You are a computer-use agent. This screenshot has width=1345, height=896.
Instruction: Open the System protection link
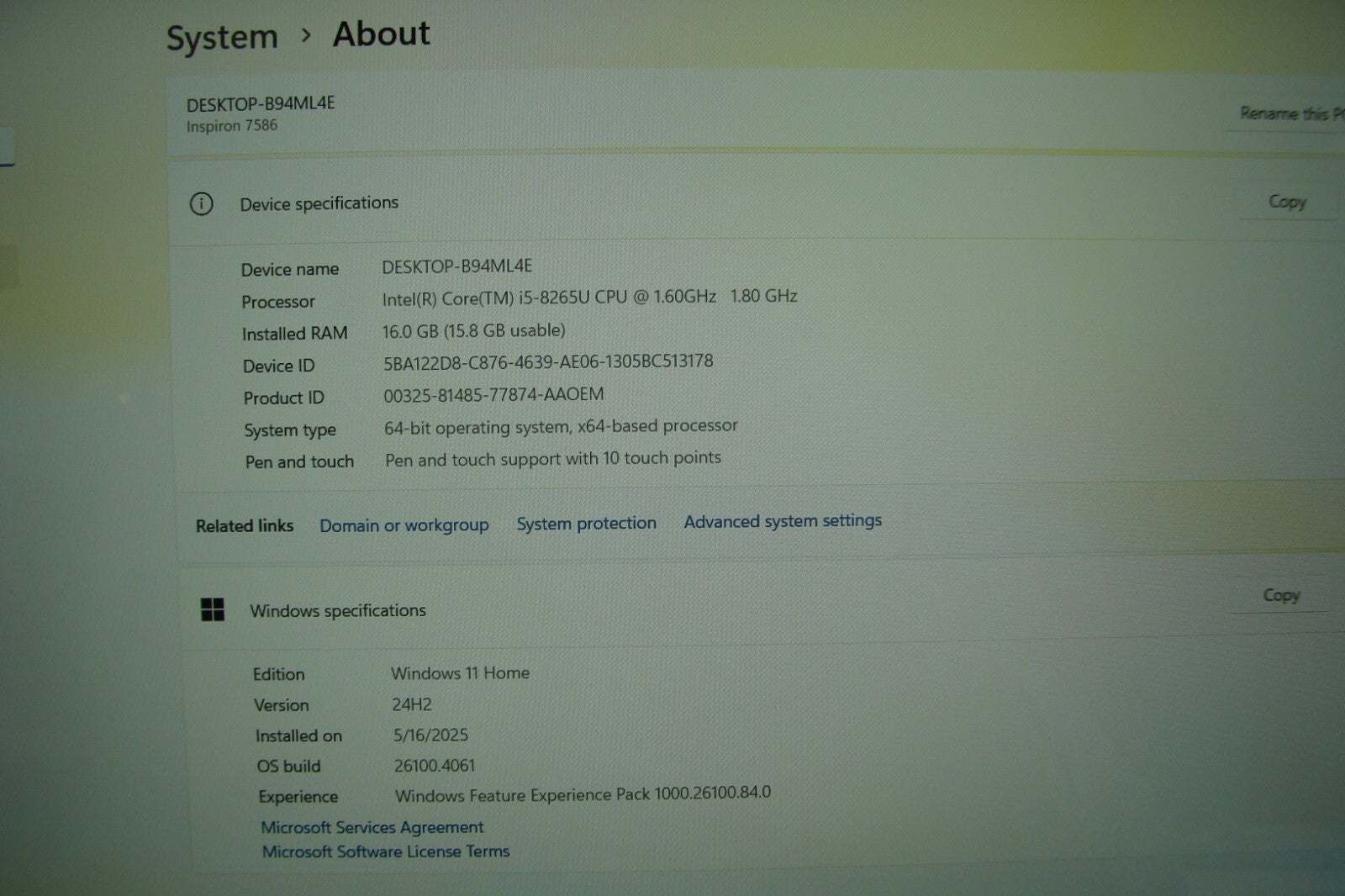[x=586, y=523]
